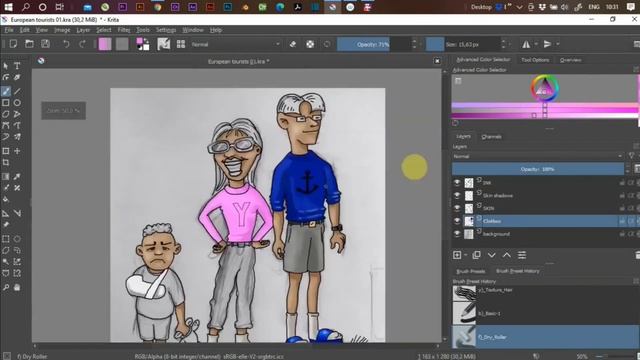Expand the add layer dropdown arrow

466,255
